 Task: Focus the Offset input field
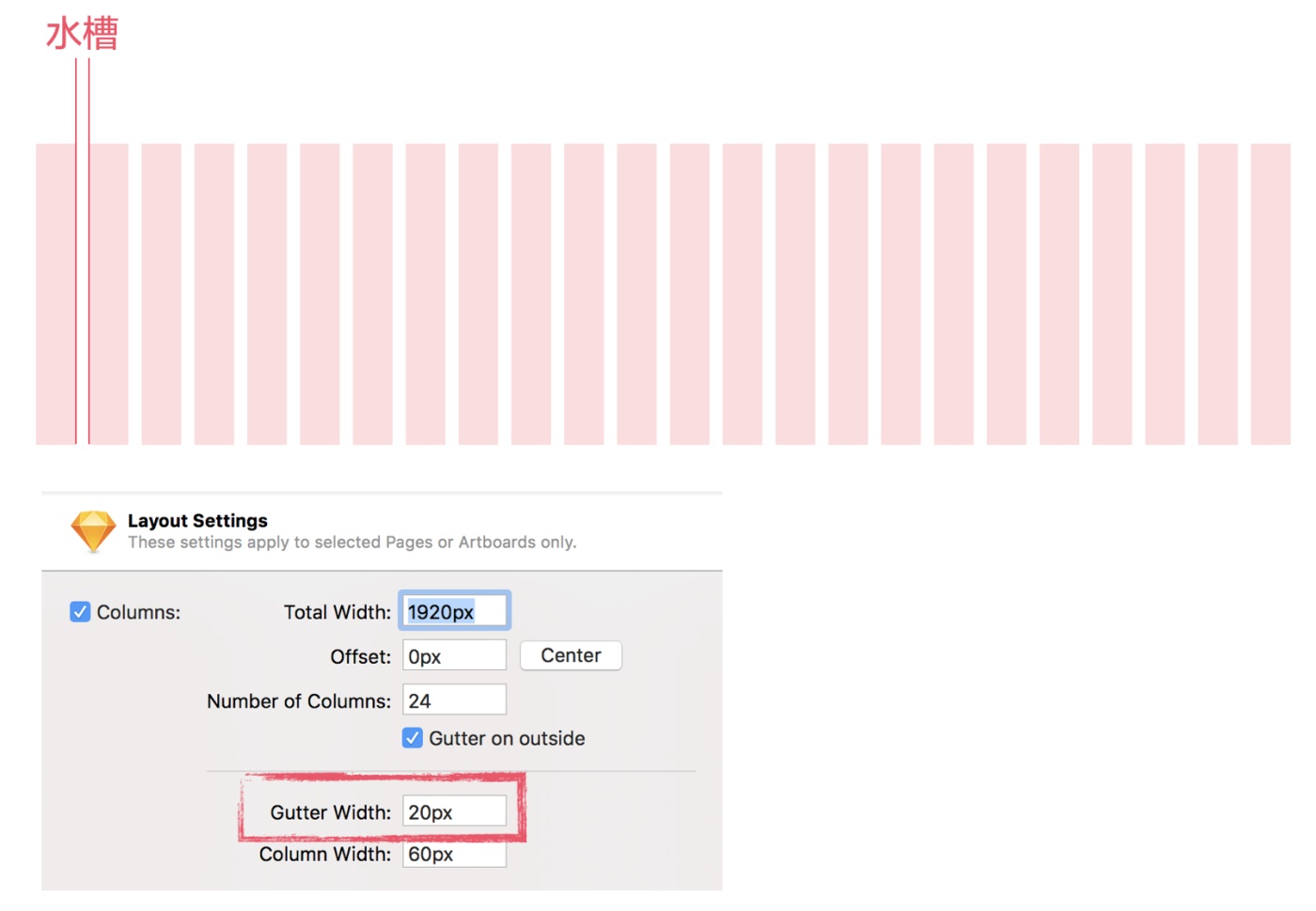pyautogui.click(x=454, y=656)
